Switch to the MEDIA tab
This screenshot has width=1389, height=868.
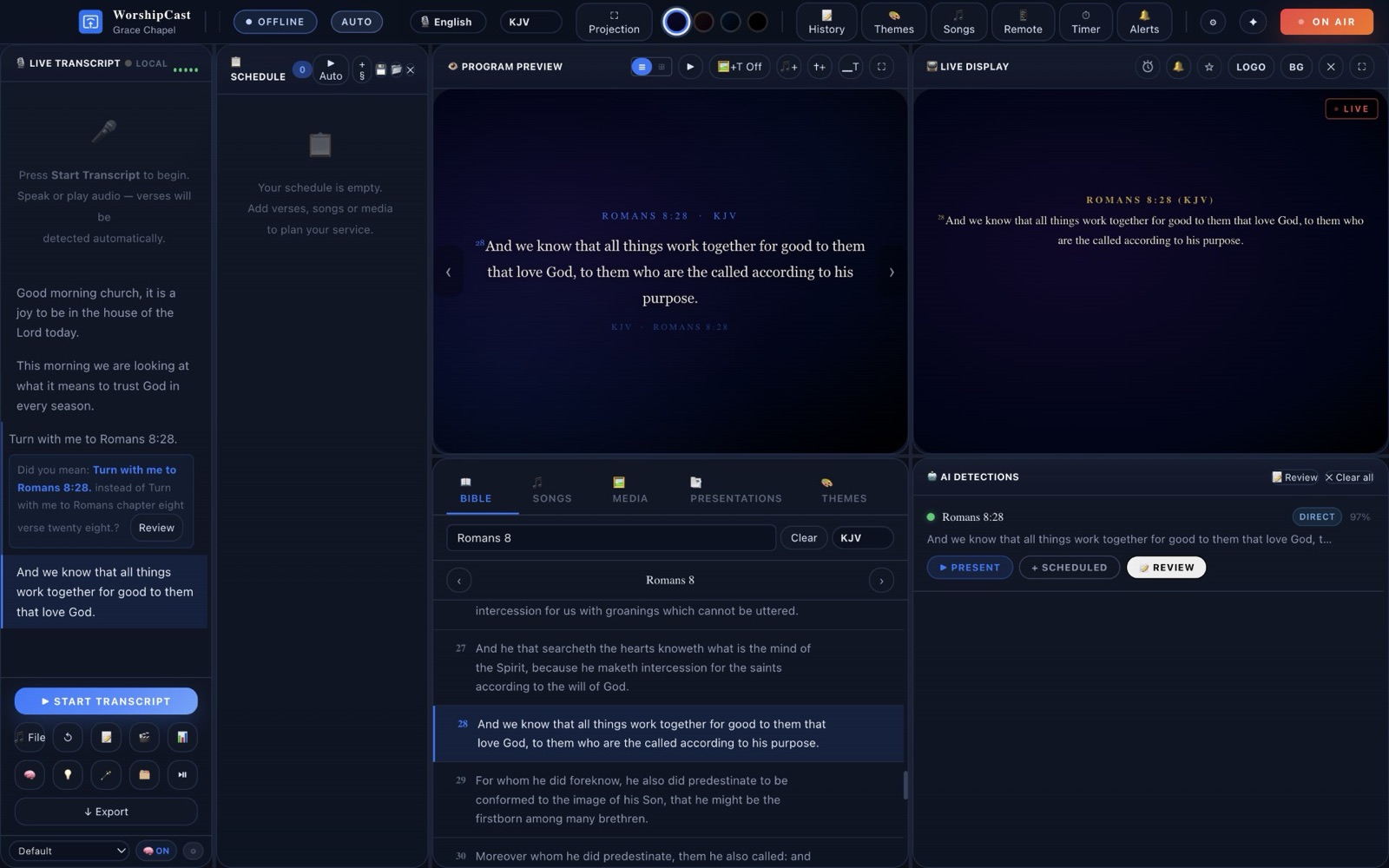(629, 490)
